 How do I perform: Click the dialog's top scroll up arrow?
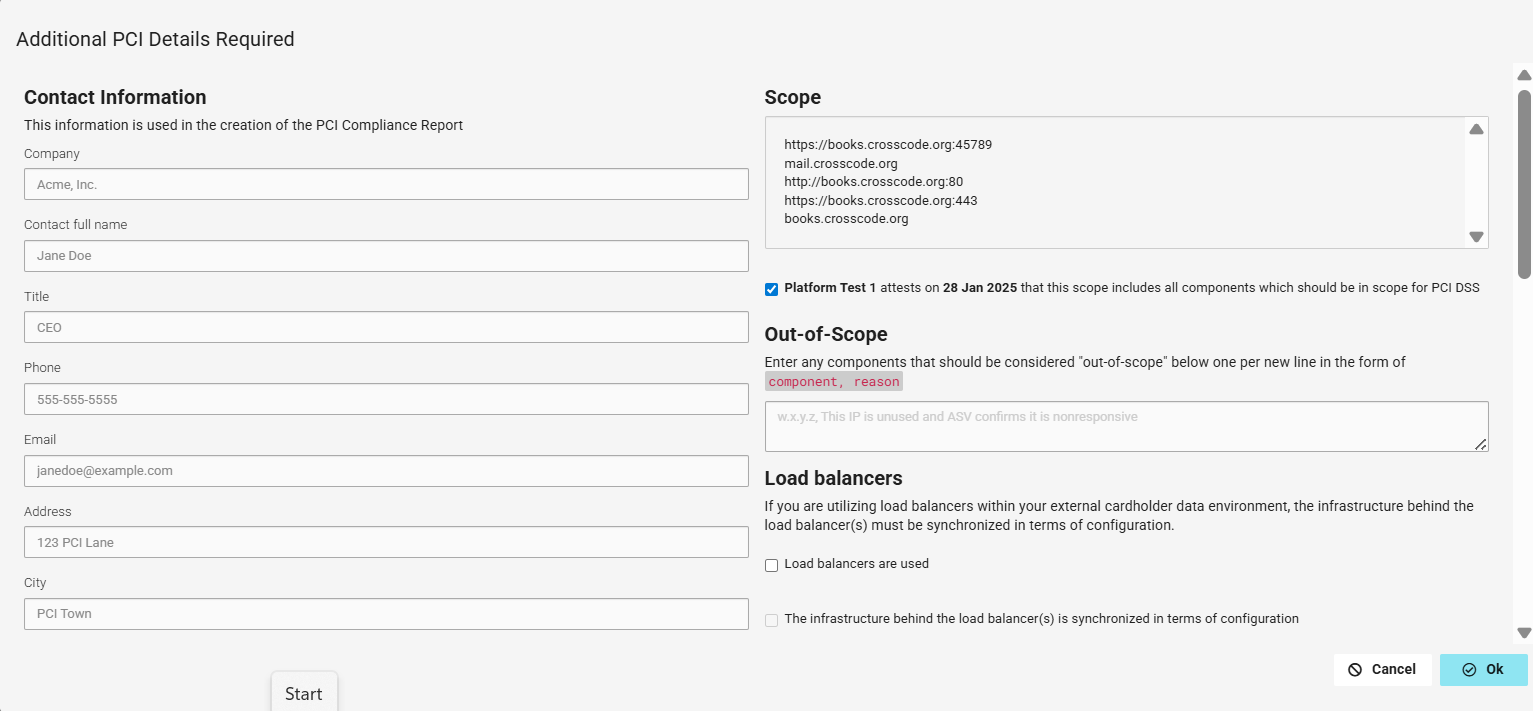click(x=1524, y=76)
